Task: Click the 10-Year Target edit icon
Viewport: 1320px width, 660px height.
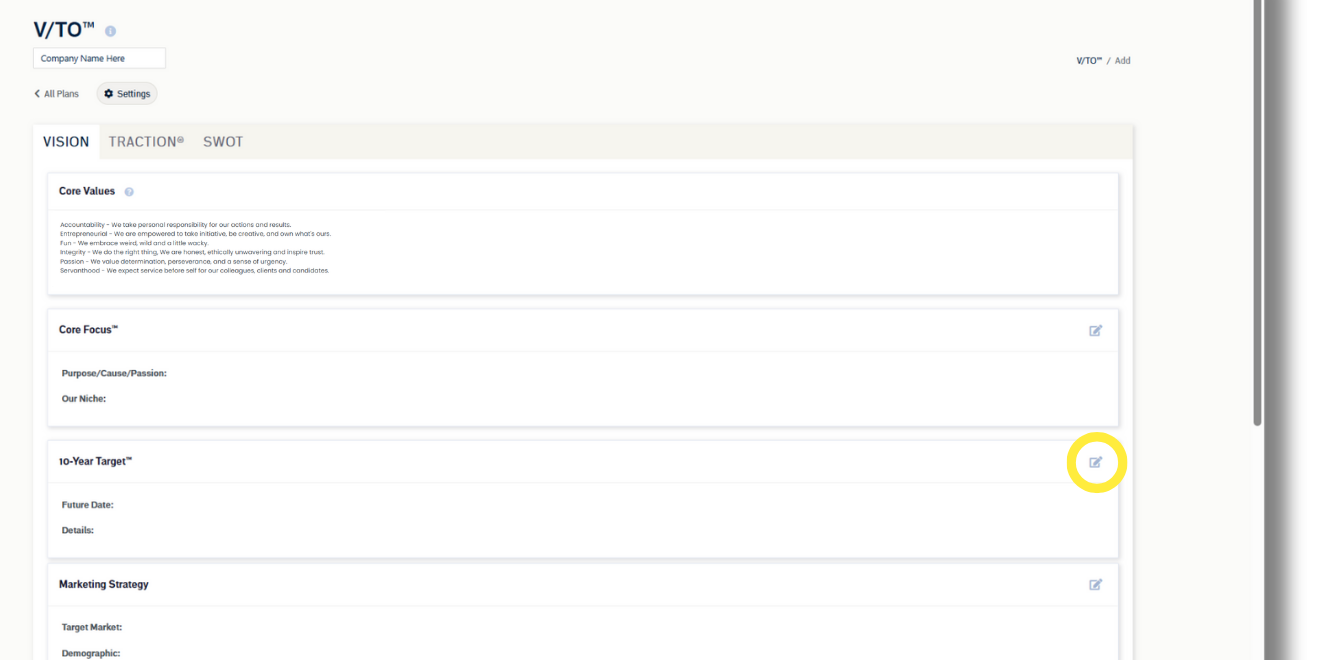Action: (1096, 462)
